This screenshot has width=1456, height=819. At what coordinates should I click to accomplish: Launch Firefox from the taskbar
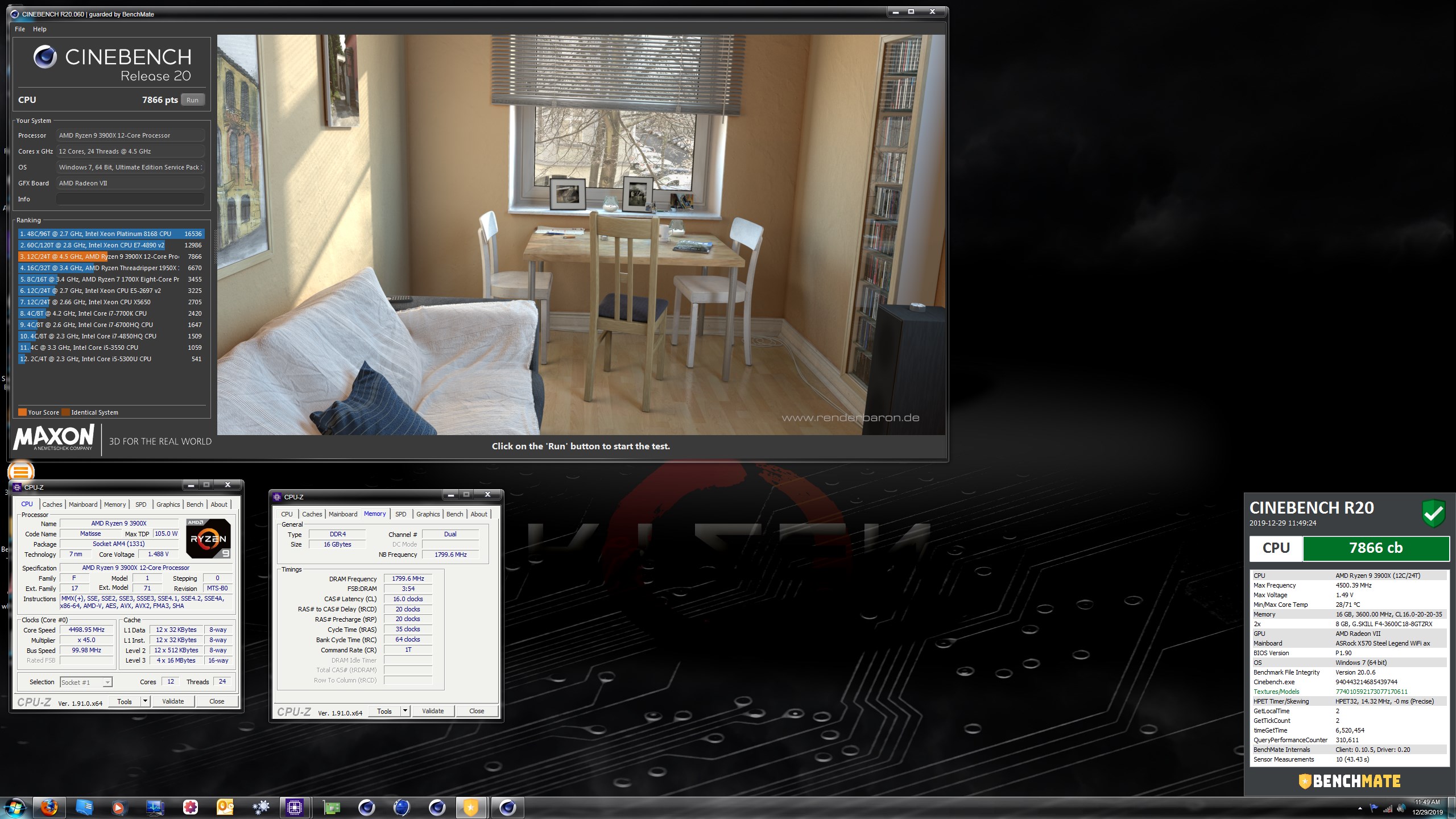tap(49, 808)
